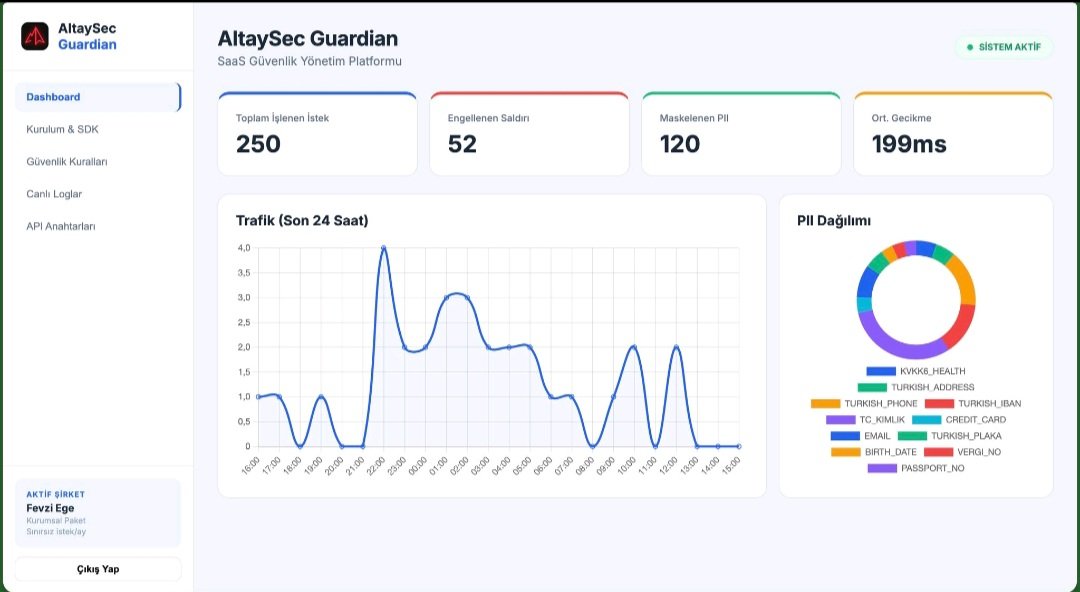Toggle EMAIL legend swatch
The width and height of the screenshot is (1080, 592).
[845, 436]
